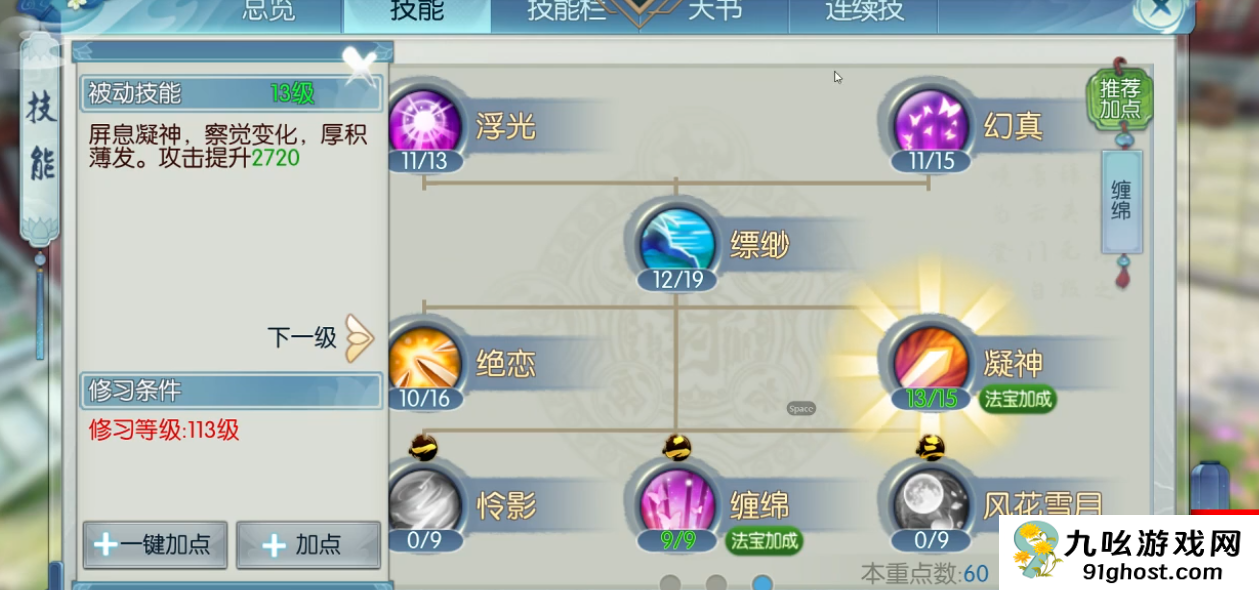The height and width of the screenshot is (590, 1259).
Task: Close the passive skill detail panel
Action: [360, 64]
